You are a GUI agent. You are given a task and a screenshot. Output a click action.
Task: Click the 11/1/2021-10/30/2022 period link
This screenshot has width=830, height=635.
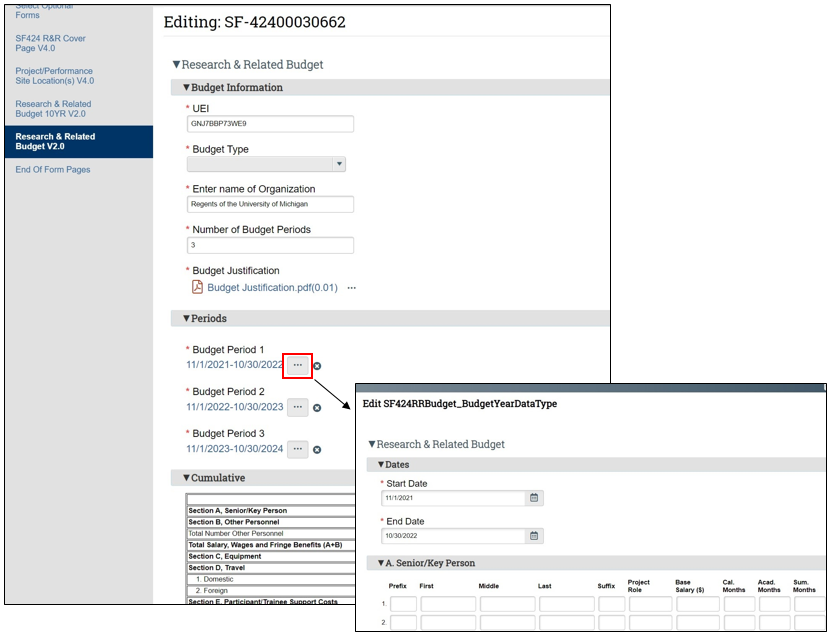pos(234,365)
